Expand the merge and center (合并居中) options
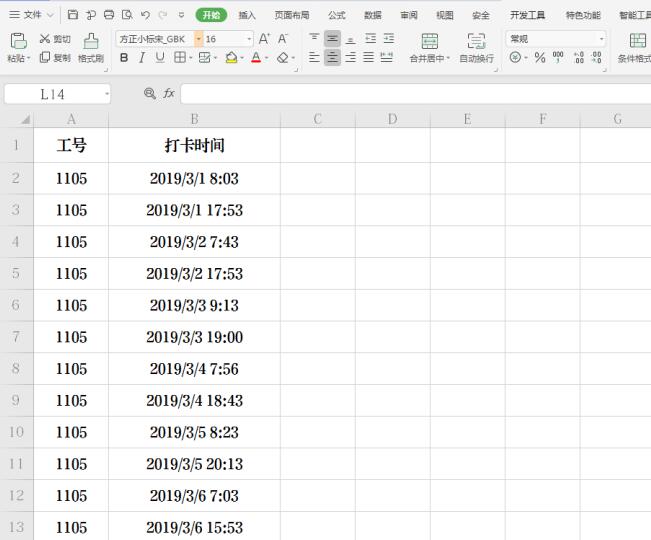 [x=448, y=58]
